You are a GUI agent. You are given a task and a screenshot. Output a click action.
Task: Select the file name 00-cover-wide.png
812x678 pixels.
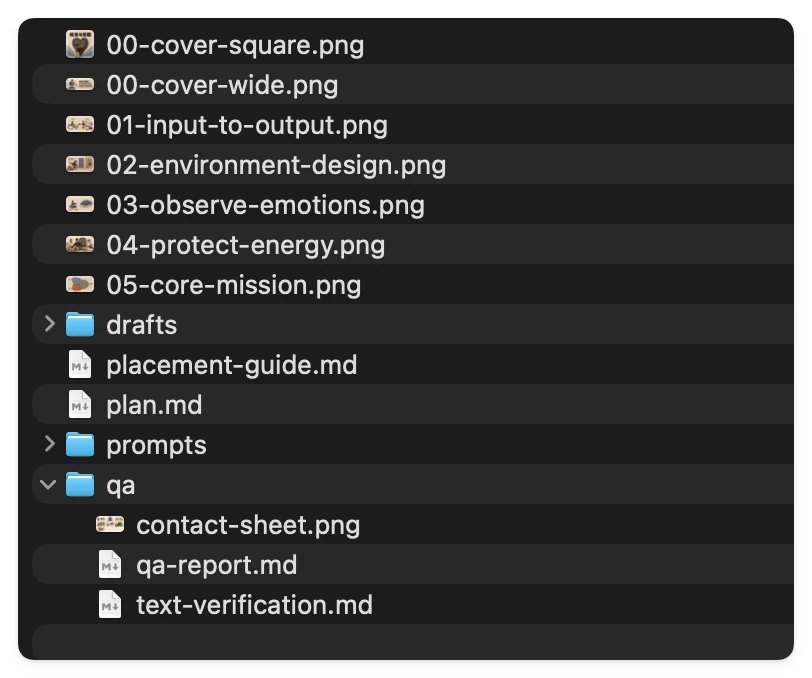(222, 85)
